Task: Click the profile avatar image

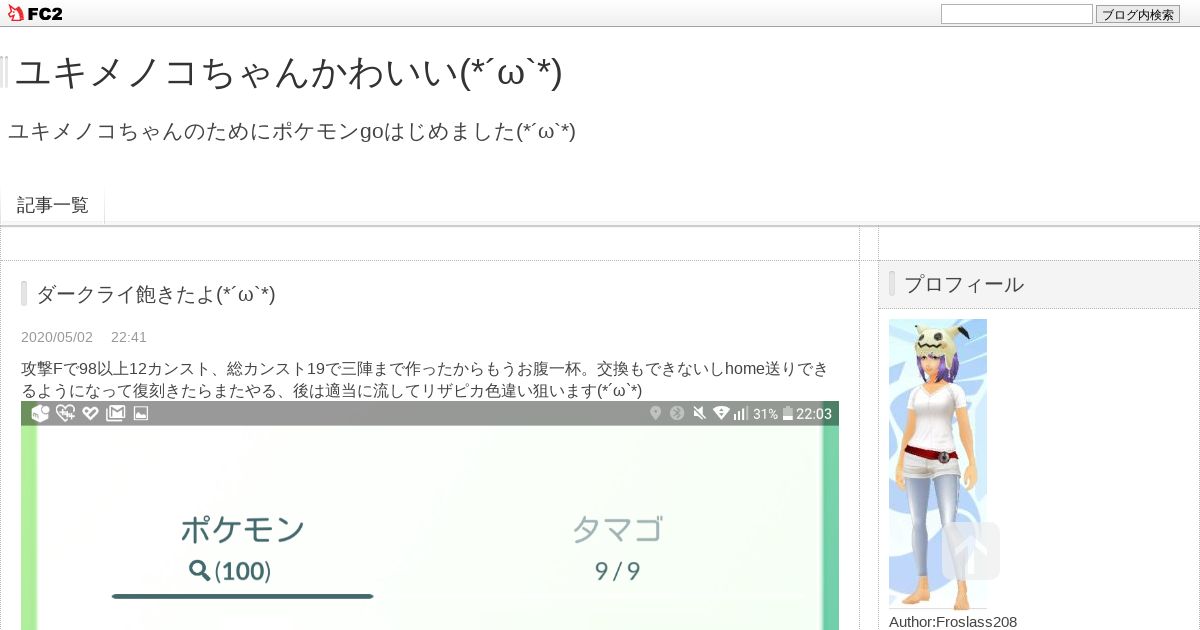Action: click(938, 464)
